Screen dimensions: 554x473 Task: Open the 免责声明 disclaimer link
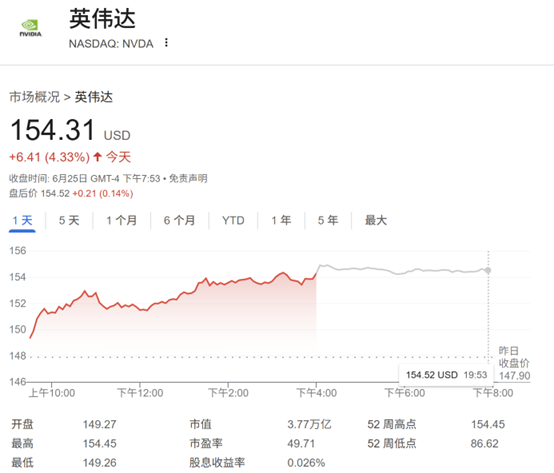click(188, 179)
